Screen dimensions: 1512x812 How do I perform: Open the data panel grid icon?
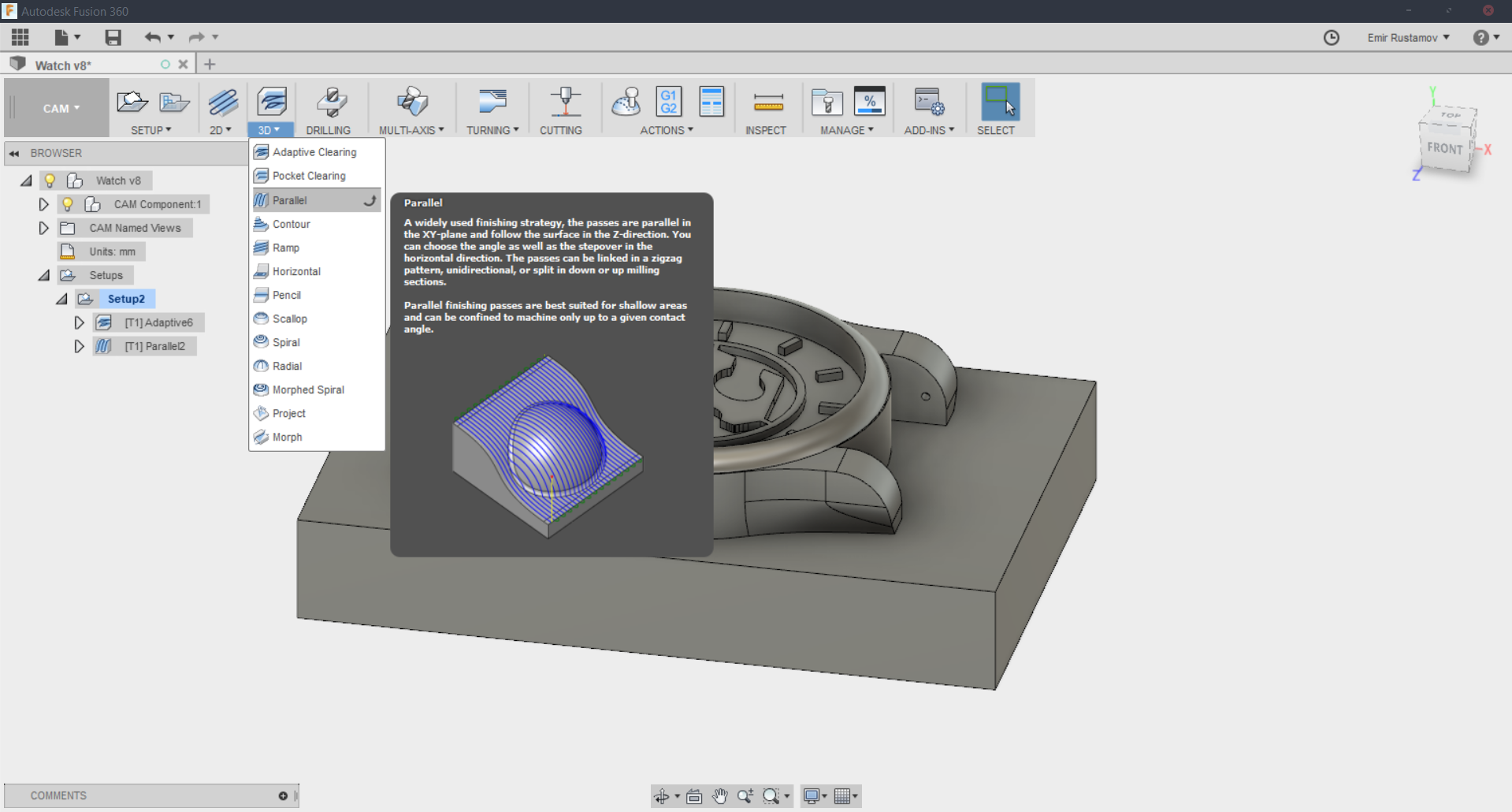(20, 37)
